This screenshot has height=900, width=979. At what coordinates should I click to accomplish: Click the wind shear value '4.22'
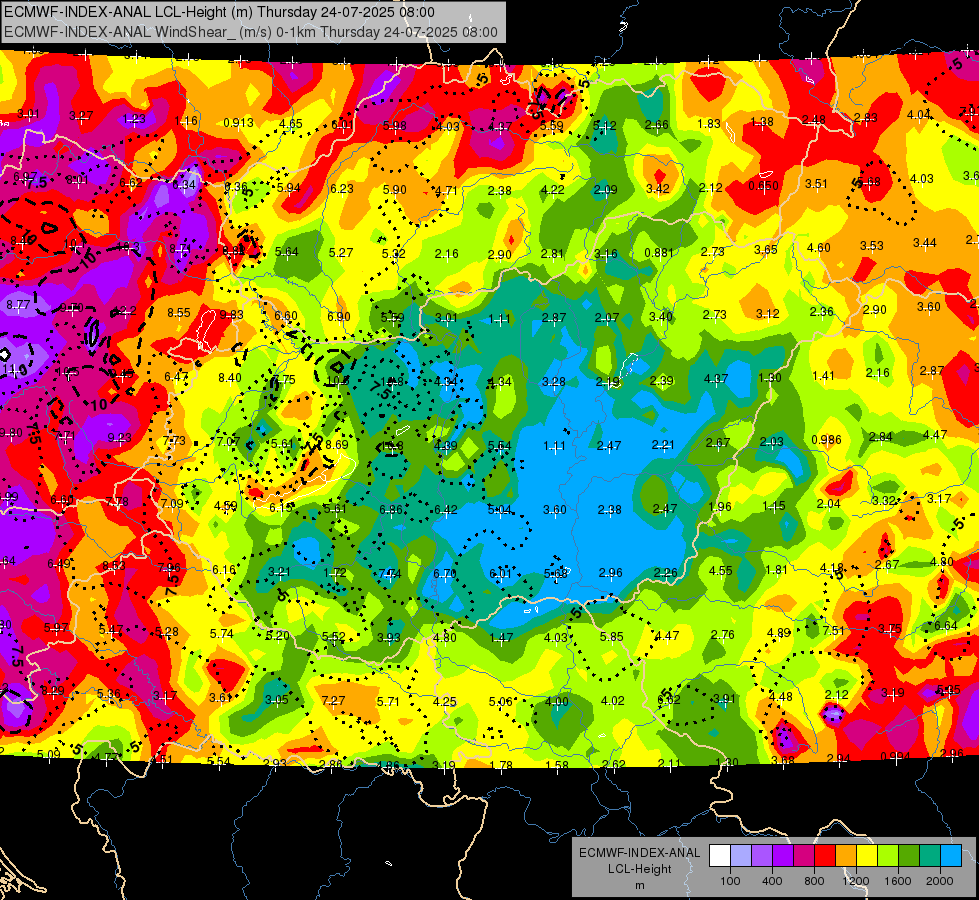pos(553,190)
